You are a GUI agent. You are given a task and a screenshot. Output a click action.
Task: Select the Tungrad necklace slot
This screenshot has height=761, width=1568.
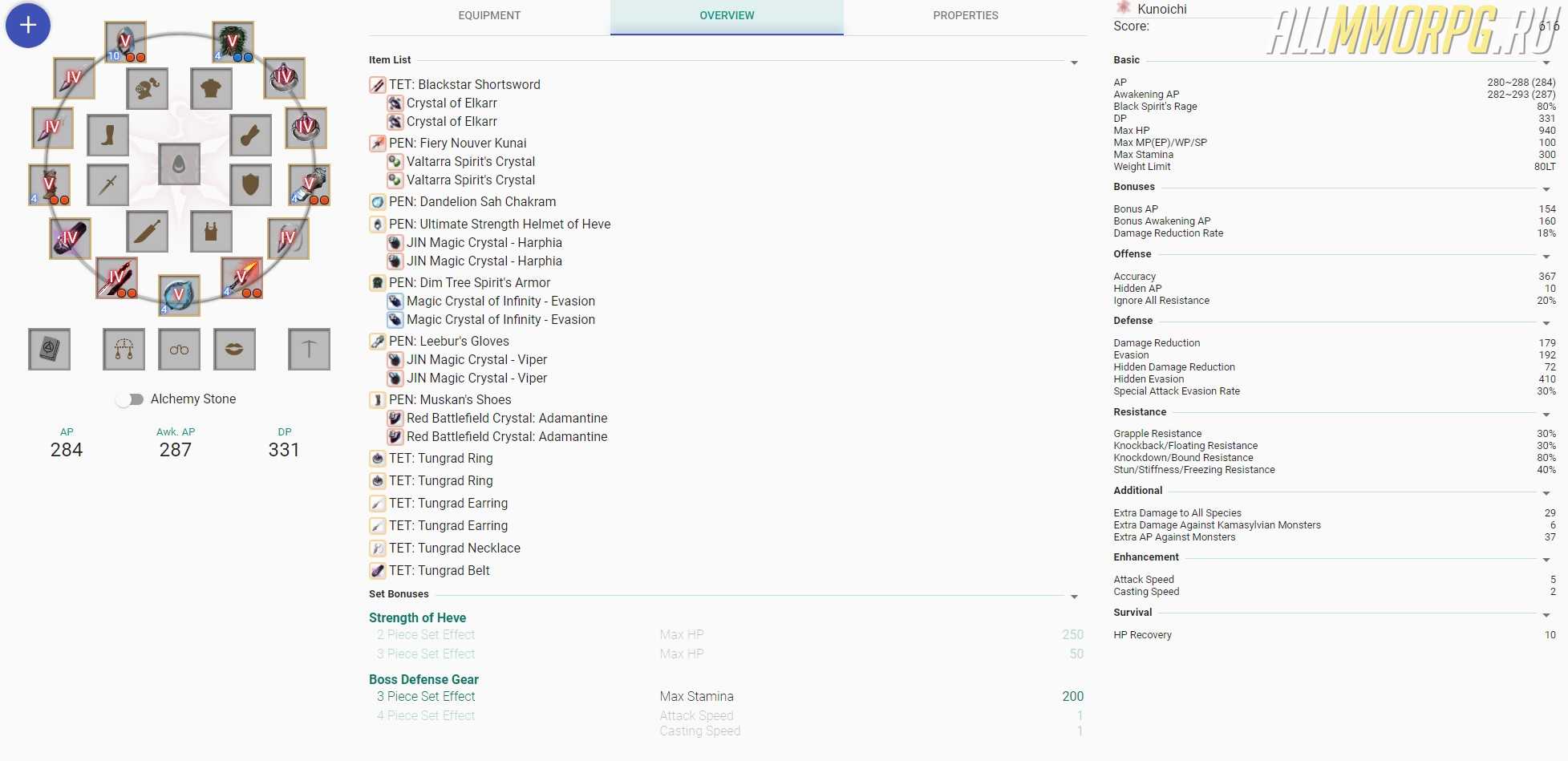click(288, 238)
